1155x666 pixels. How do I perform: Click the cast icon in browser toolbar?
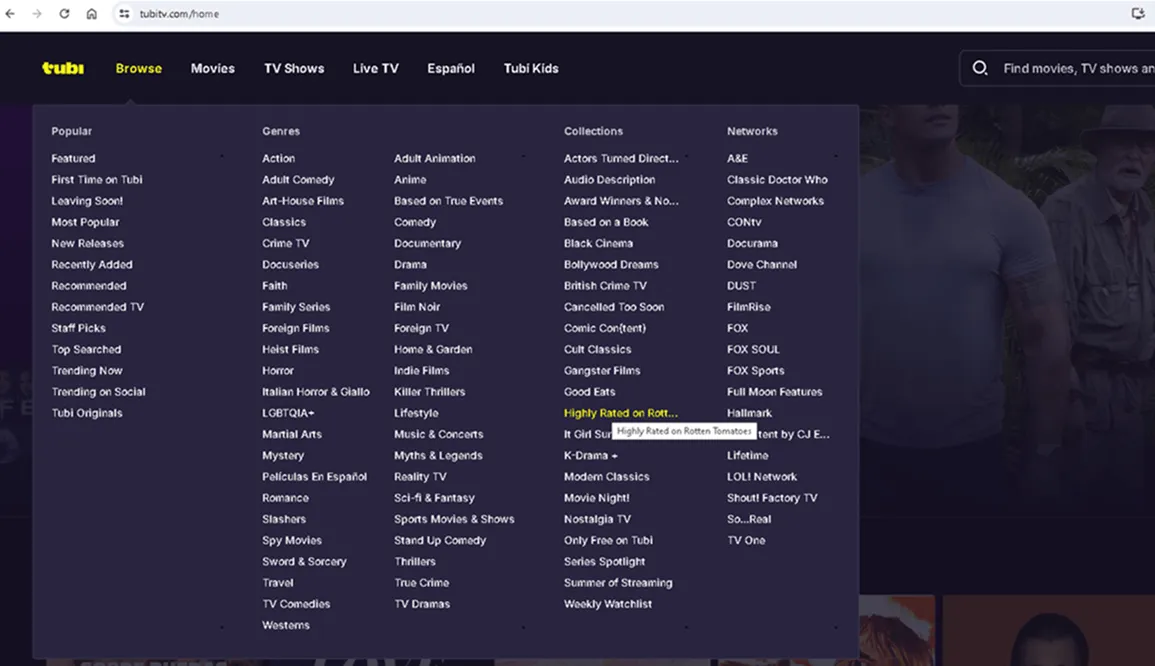tap(1137, 14)
